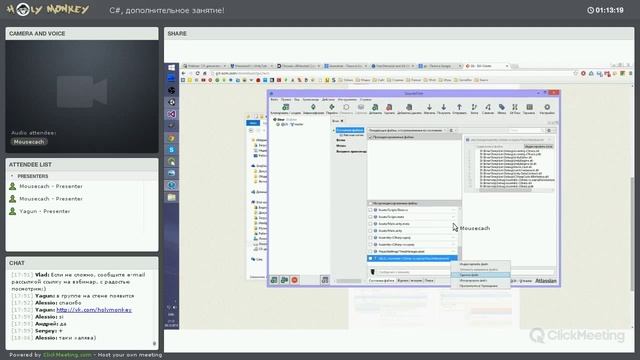Open the Terminal from SourceTree toolbar
Image resolution: width=640 pixels, height=360 pixels.
click(x=529, y=107)
